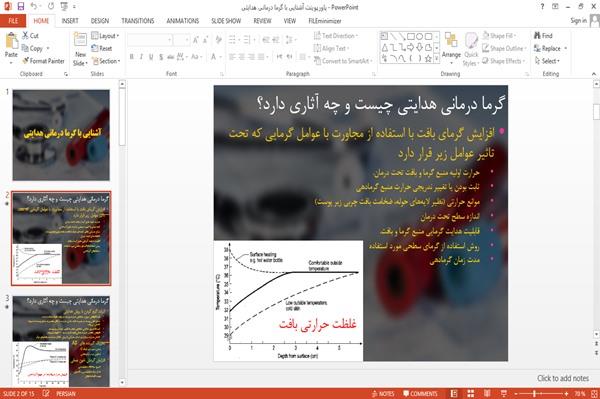The width and height of the screenshot is (600, 399).
Task: Toggle the Comments pane in status bar
Action: click(x=420, y=393)
